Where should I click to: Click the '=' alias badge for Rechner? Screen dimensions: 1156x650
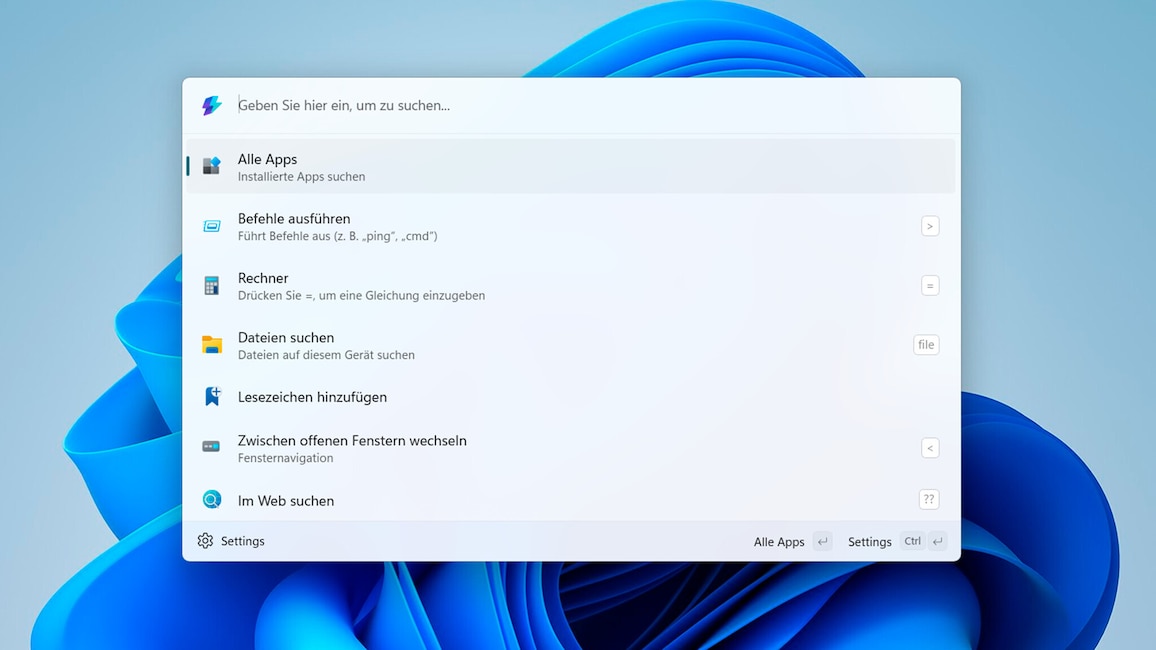930,285
